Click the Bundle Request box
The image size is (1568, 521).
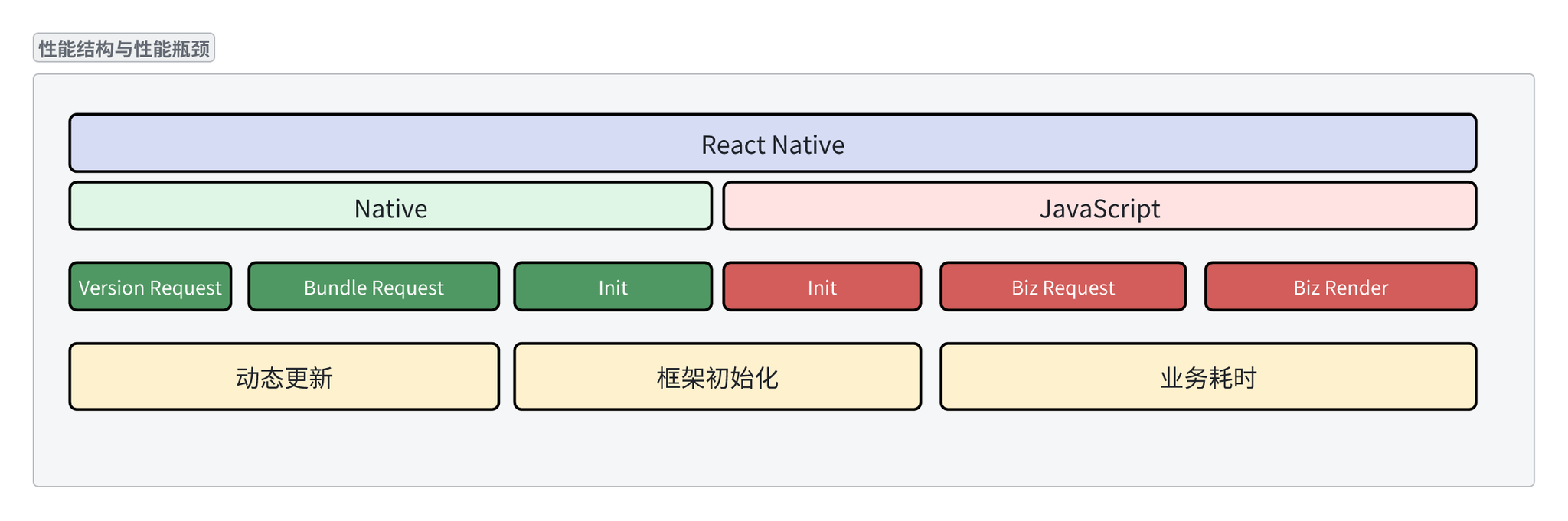pyautogui.click(x=374, y=287)
